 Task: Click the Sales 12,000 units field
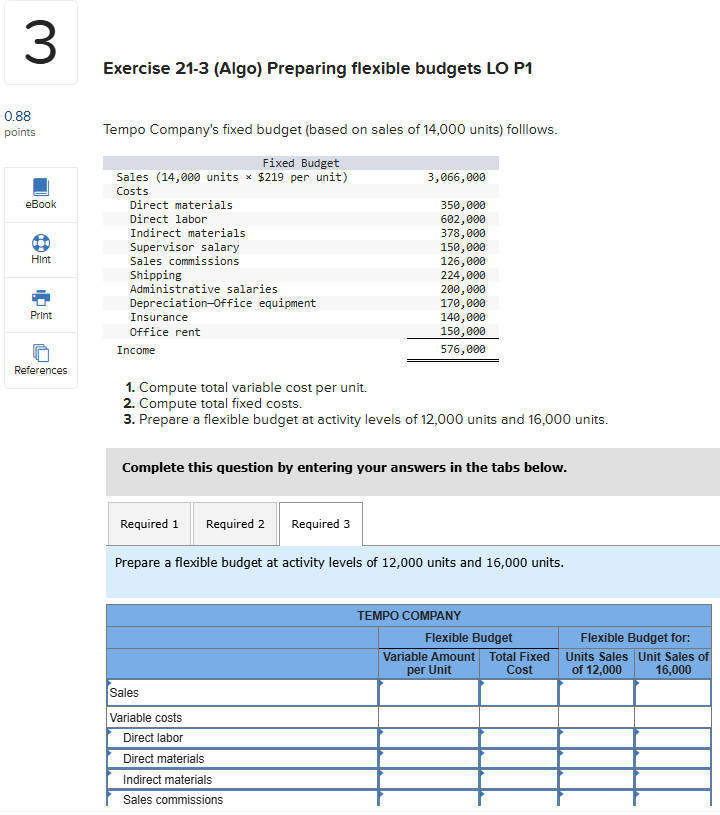(x=597, y=693)
